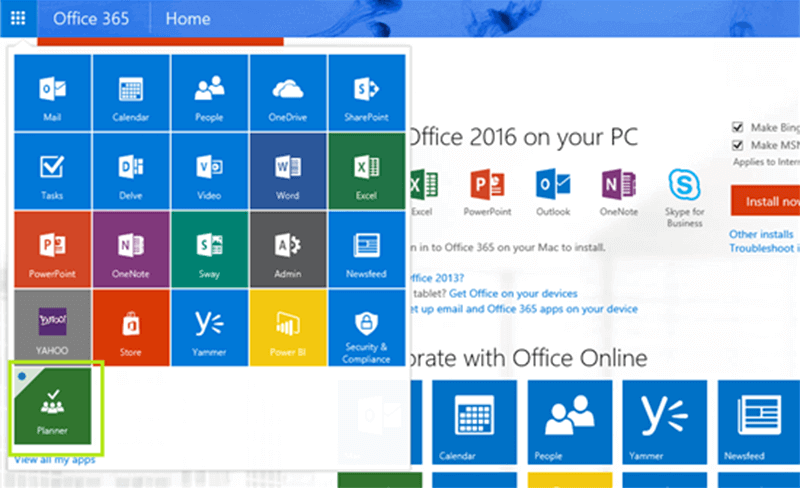Click Home in the top bar

(188, 18)
